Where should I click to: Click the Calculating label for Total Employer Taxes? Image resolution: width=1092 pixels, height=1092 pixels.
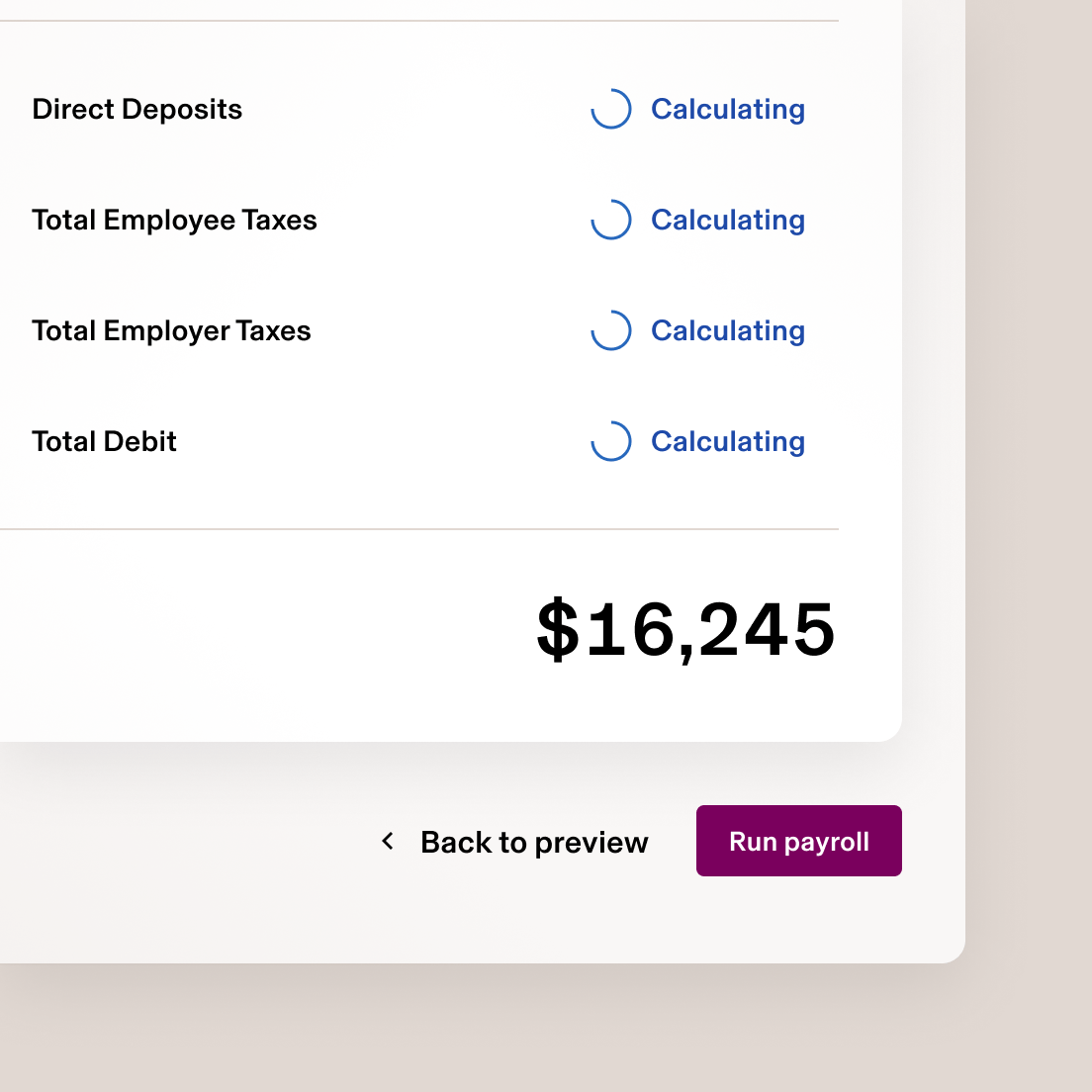(727, 331)
